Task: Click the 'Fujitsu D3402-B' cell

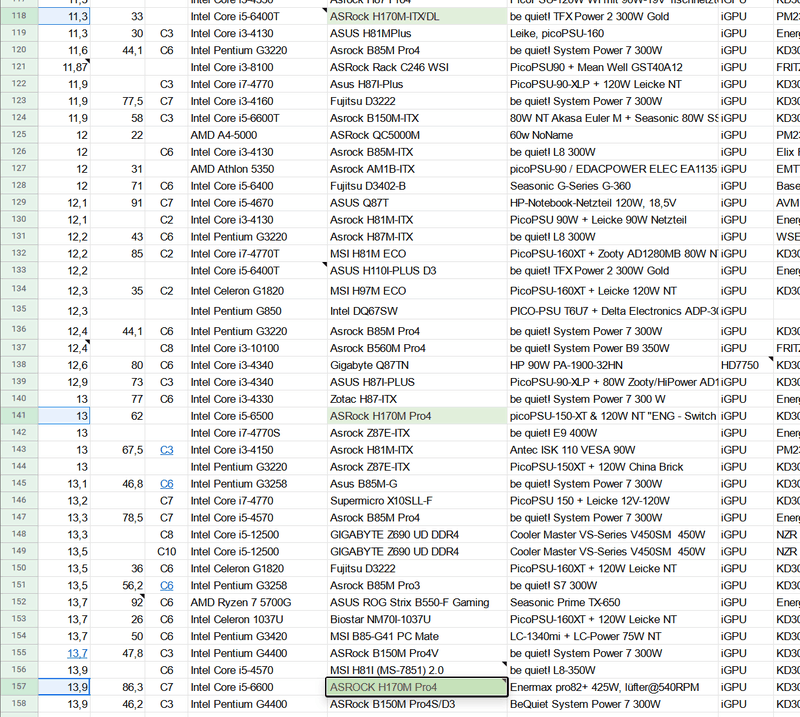Action: (x=417, y=186)
